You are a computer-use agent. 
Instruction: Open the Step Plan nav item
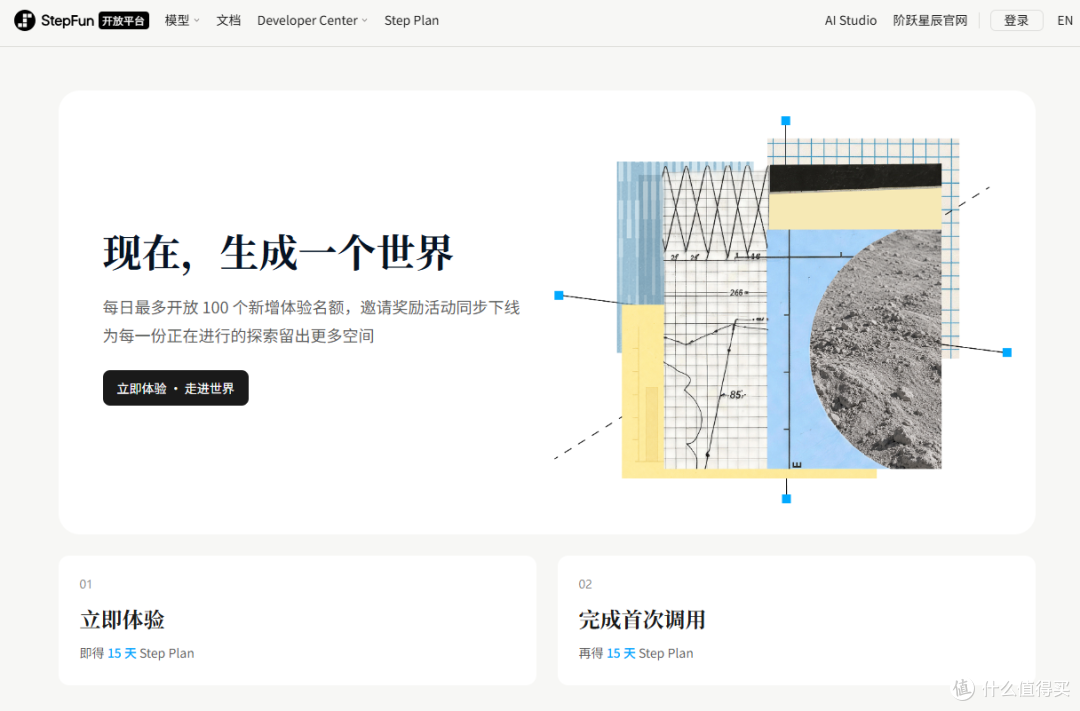411,21
